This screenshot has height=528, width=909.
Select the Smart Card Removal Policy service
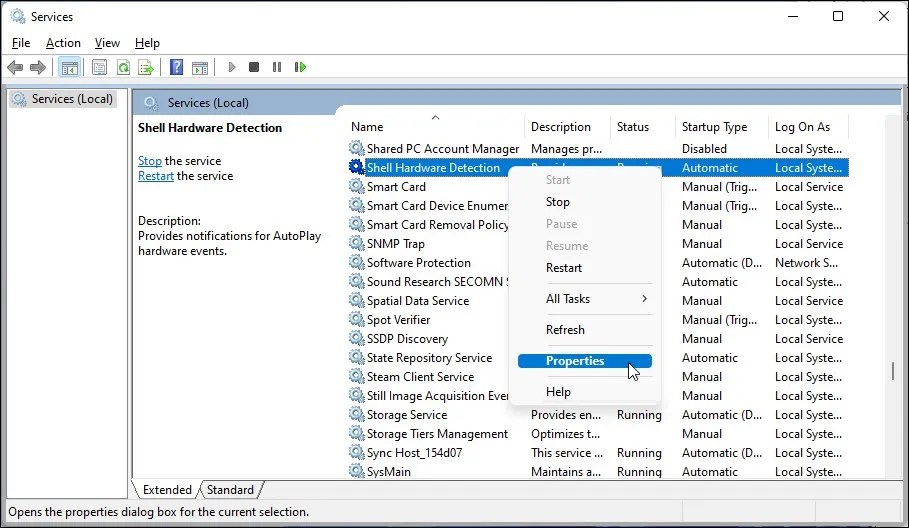pyautogui.click(x=437, y=225)
